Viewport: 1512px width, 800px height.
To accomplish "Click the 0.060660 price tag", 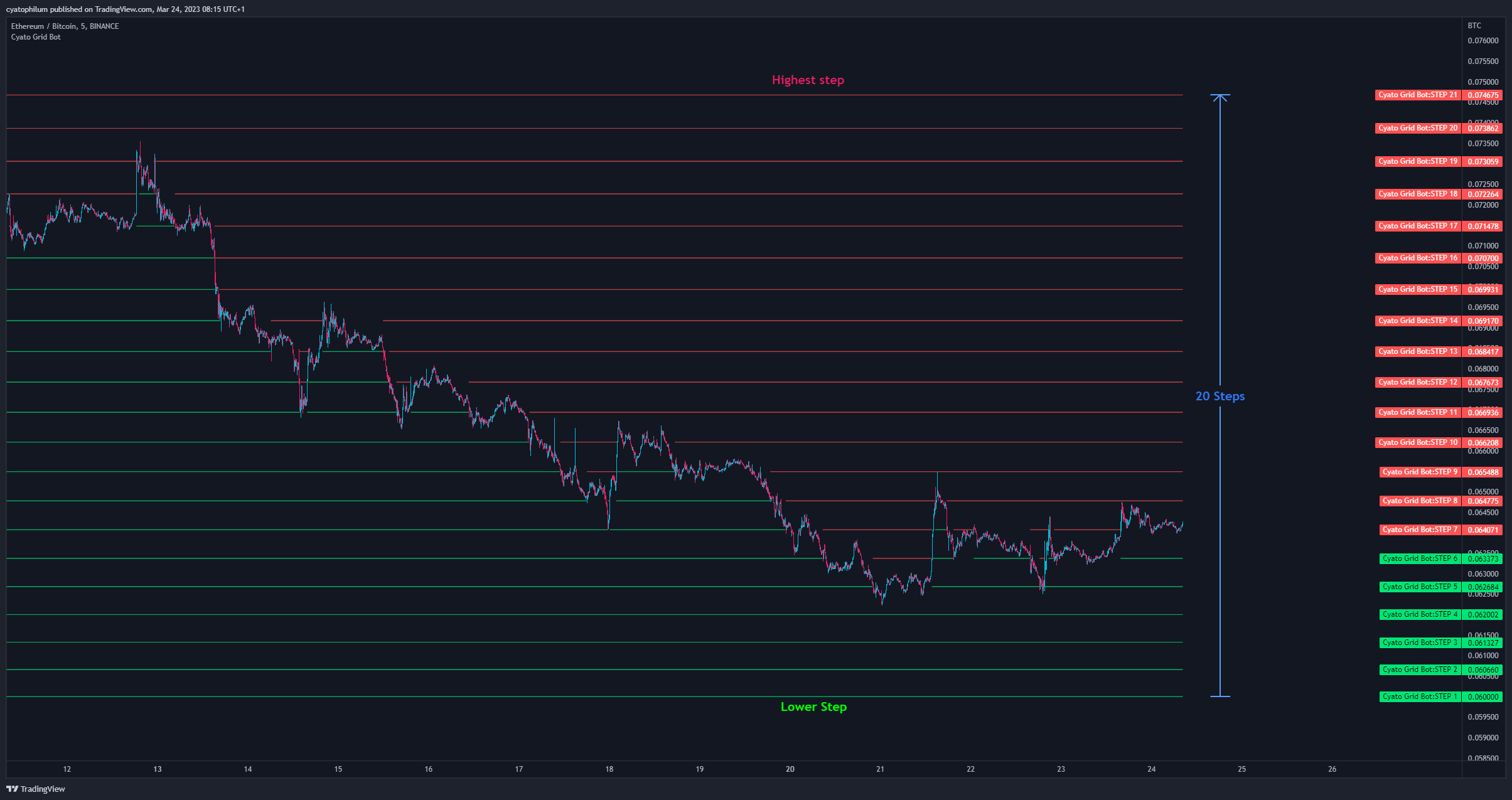I will [x=1483, y=669].
